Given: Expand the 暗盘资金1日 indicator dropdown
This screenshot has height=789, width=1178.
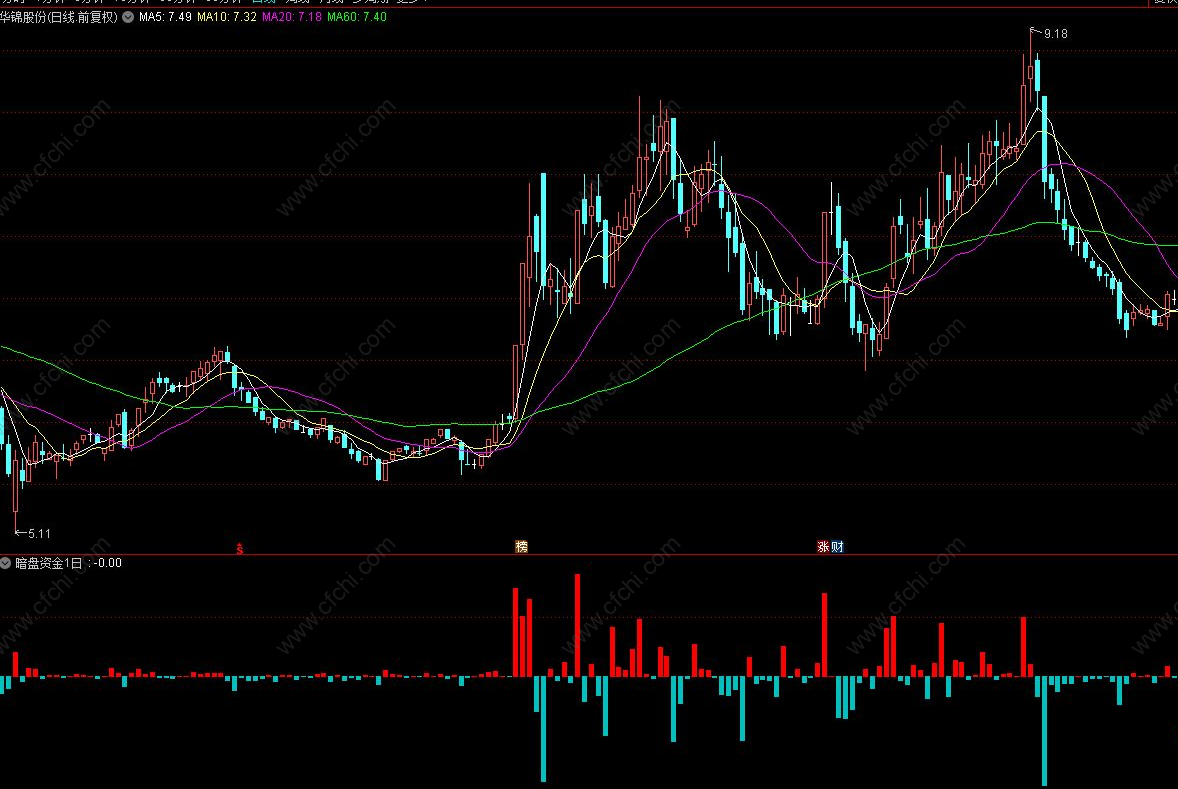Looking at the screenshot, I should (x=6, y=563).
